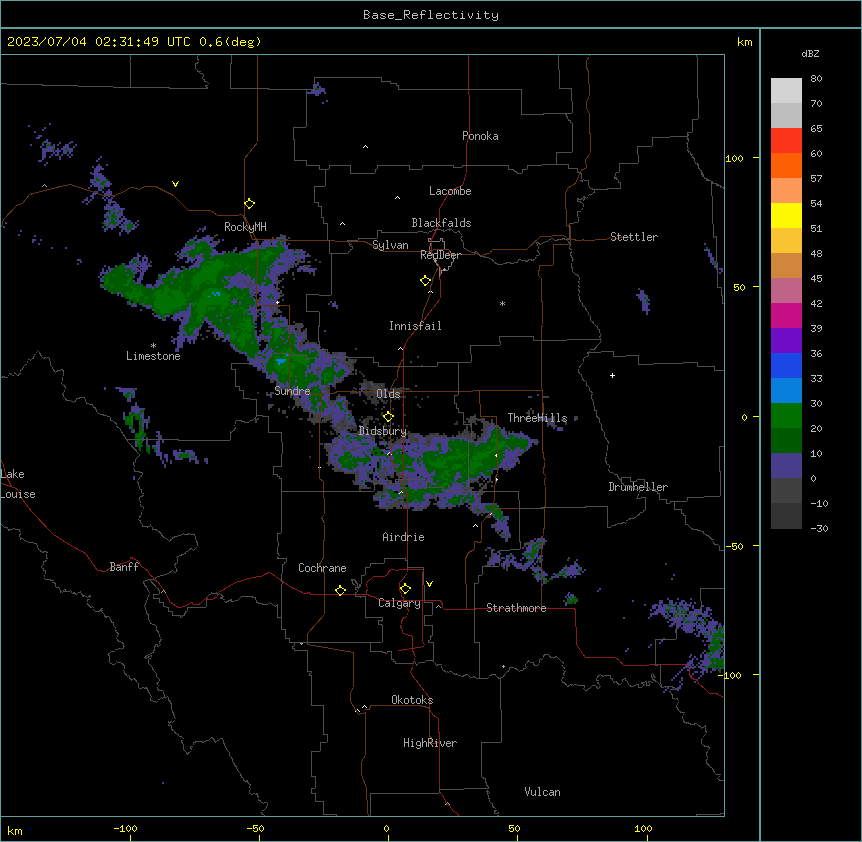Viewport: 862px width, 842px height.
Task: Pick the red 60–65 dBZ legend swatch
Action: click(786, 141)
